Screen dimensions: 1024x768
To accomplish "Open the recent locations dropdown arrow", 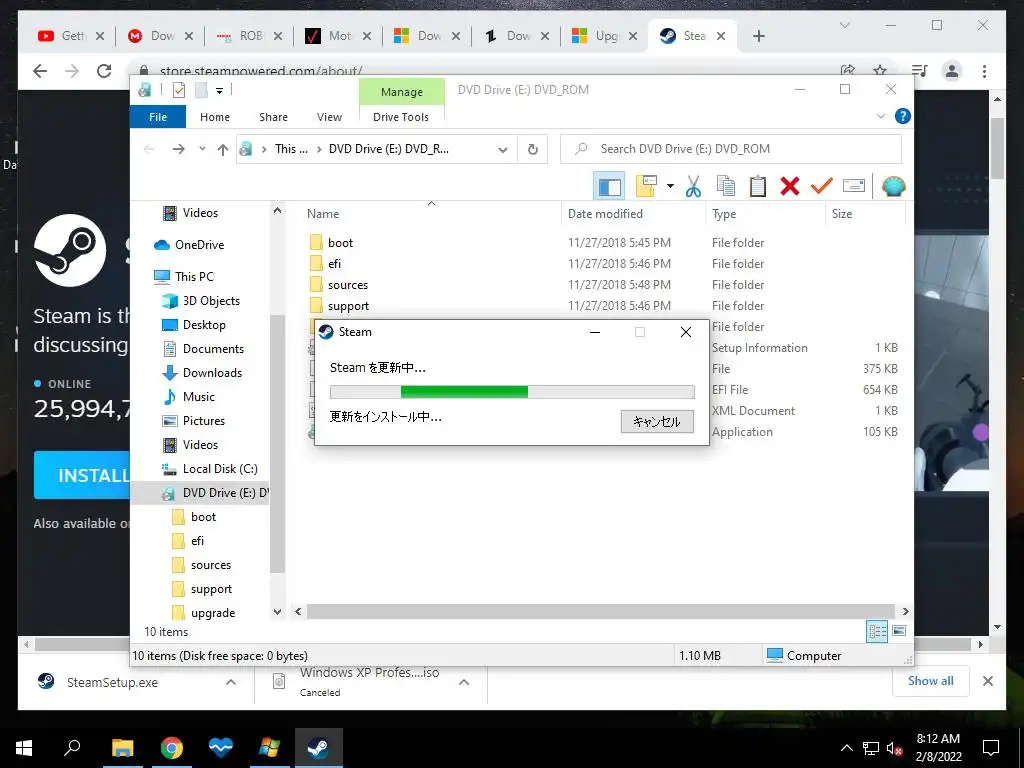I will (202, 149).
